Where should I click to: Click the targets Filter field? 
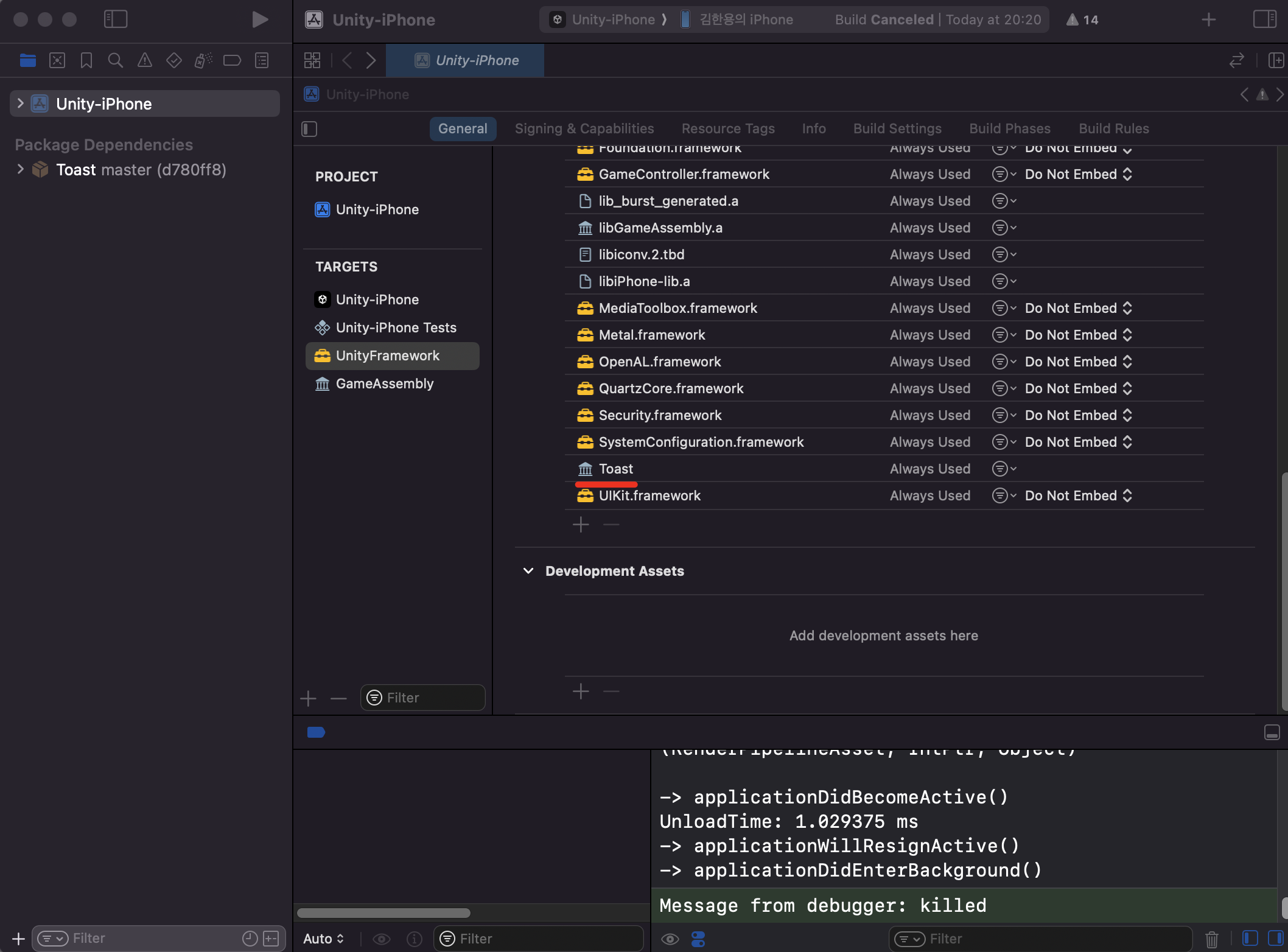click(x=423, y=698)
